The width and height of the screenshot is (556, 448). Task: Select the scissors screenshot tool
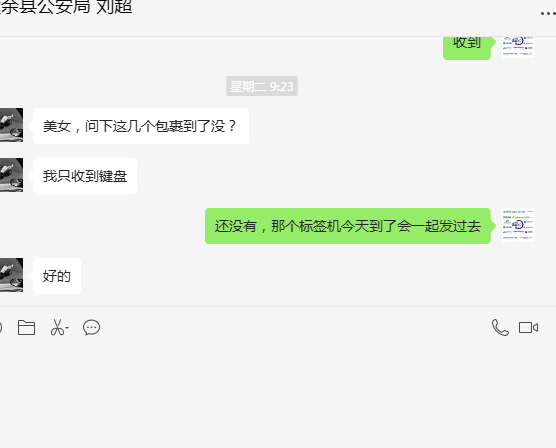57,327
